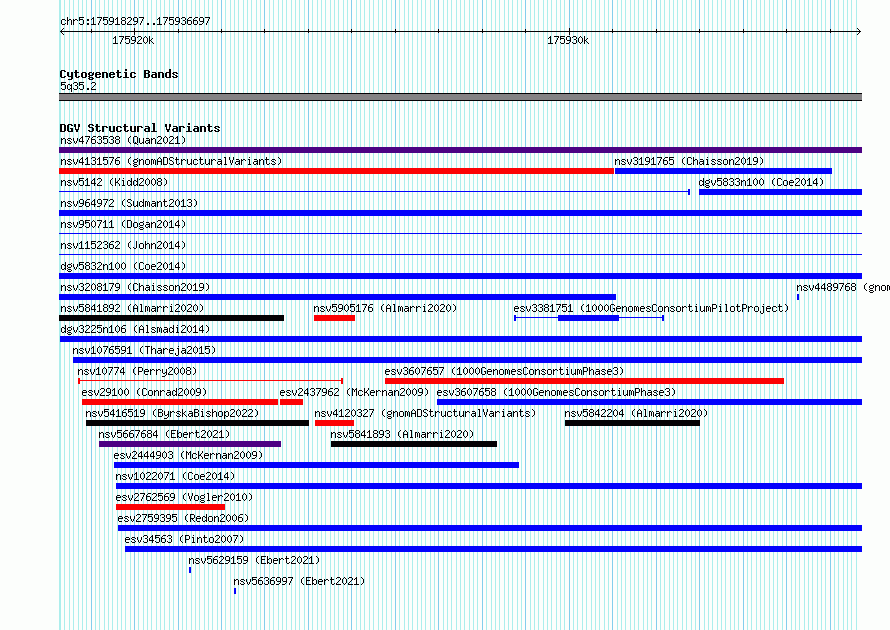This screenshot has height=630, width=890.
Task: Click the purple nsv5667684 variant bar
Action: (x=190, y=444)
